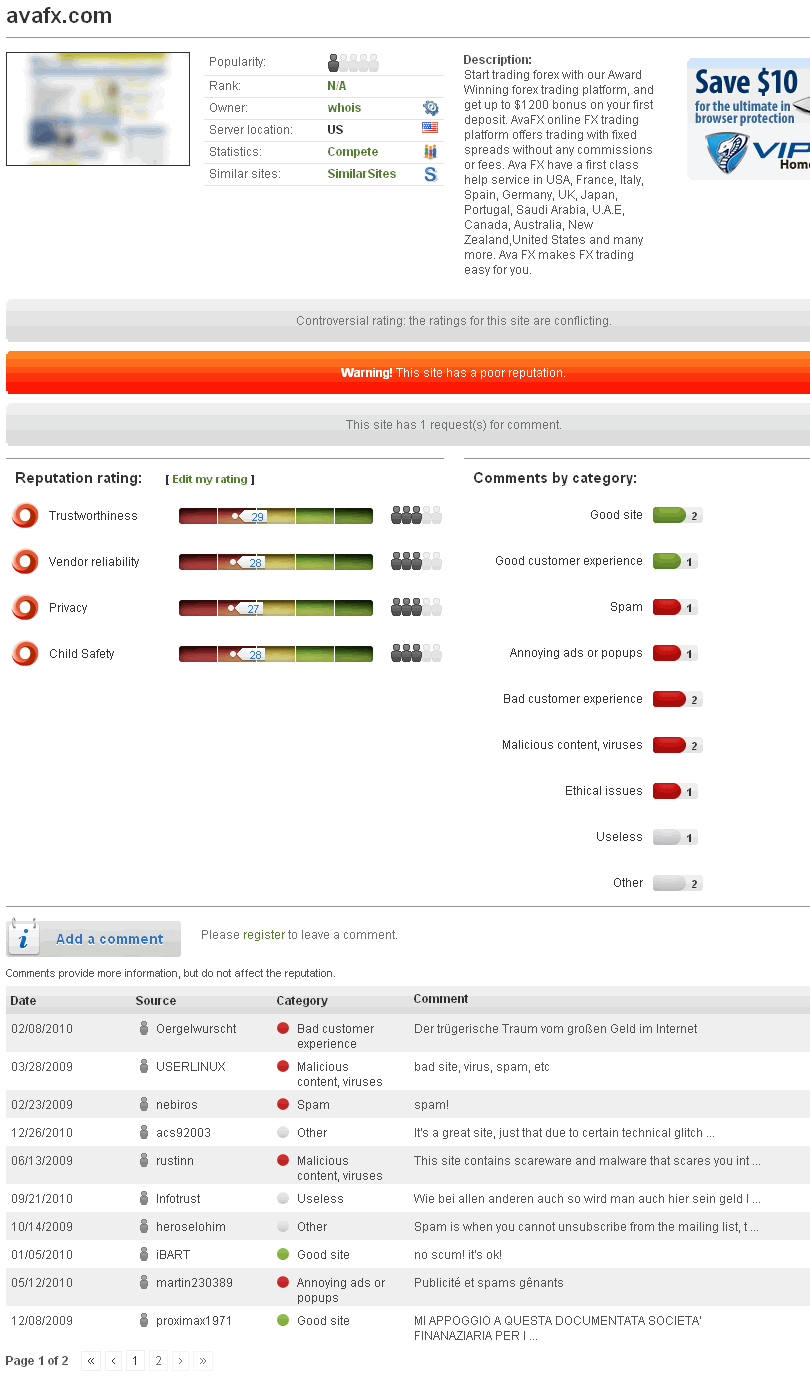Jump to the last comments page

(x=203, y=1361)
